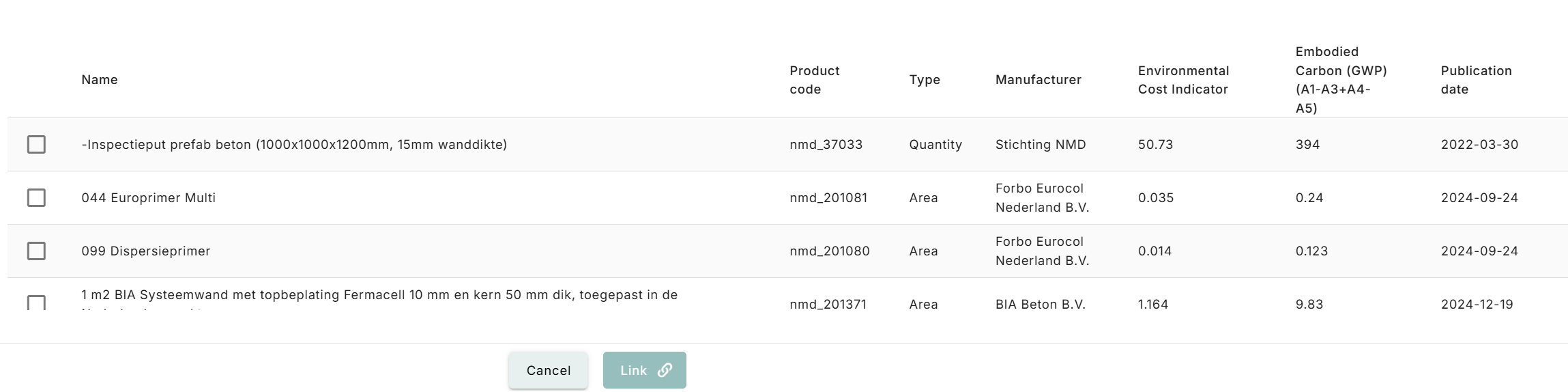Sort by the Name column header
This screenshot has width=1568, height=392.
[x=100, y=80]
